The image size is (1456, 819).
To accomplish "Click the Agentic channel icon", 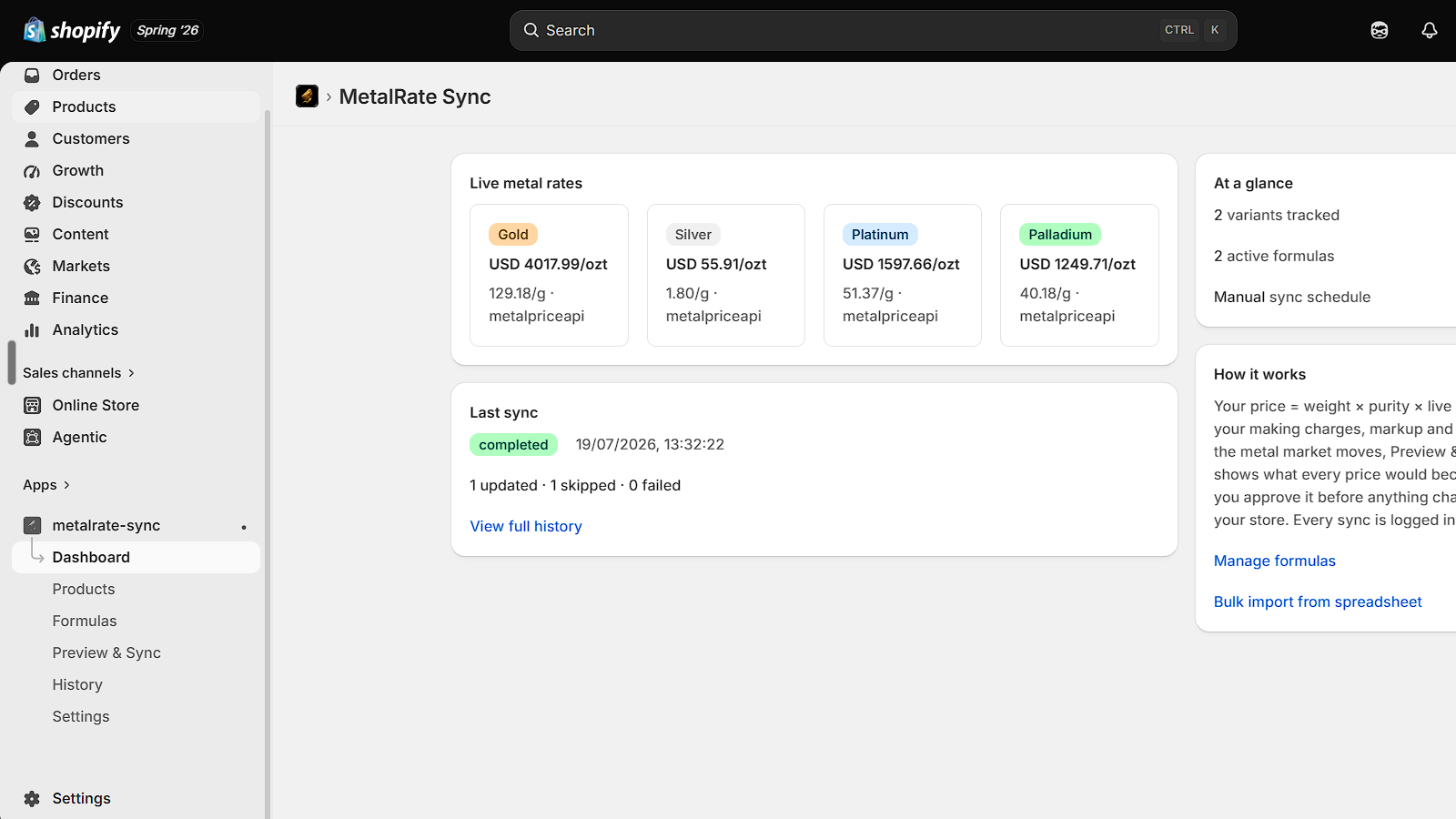I will (x=32, y=438).
